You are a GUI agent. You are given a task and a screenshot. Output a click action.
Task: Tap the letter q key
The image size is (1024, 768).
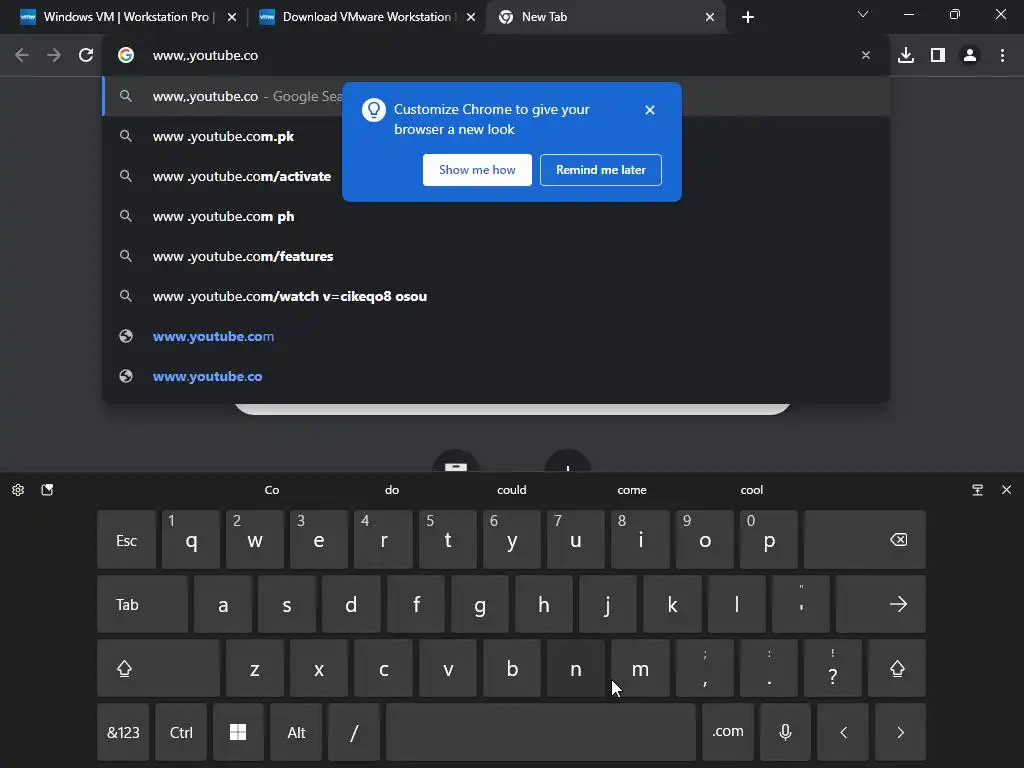tap(191, 540)
